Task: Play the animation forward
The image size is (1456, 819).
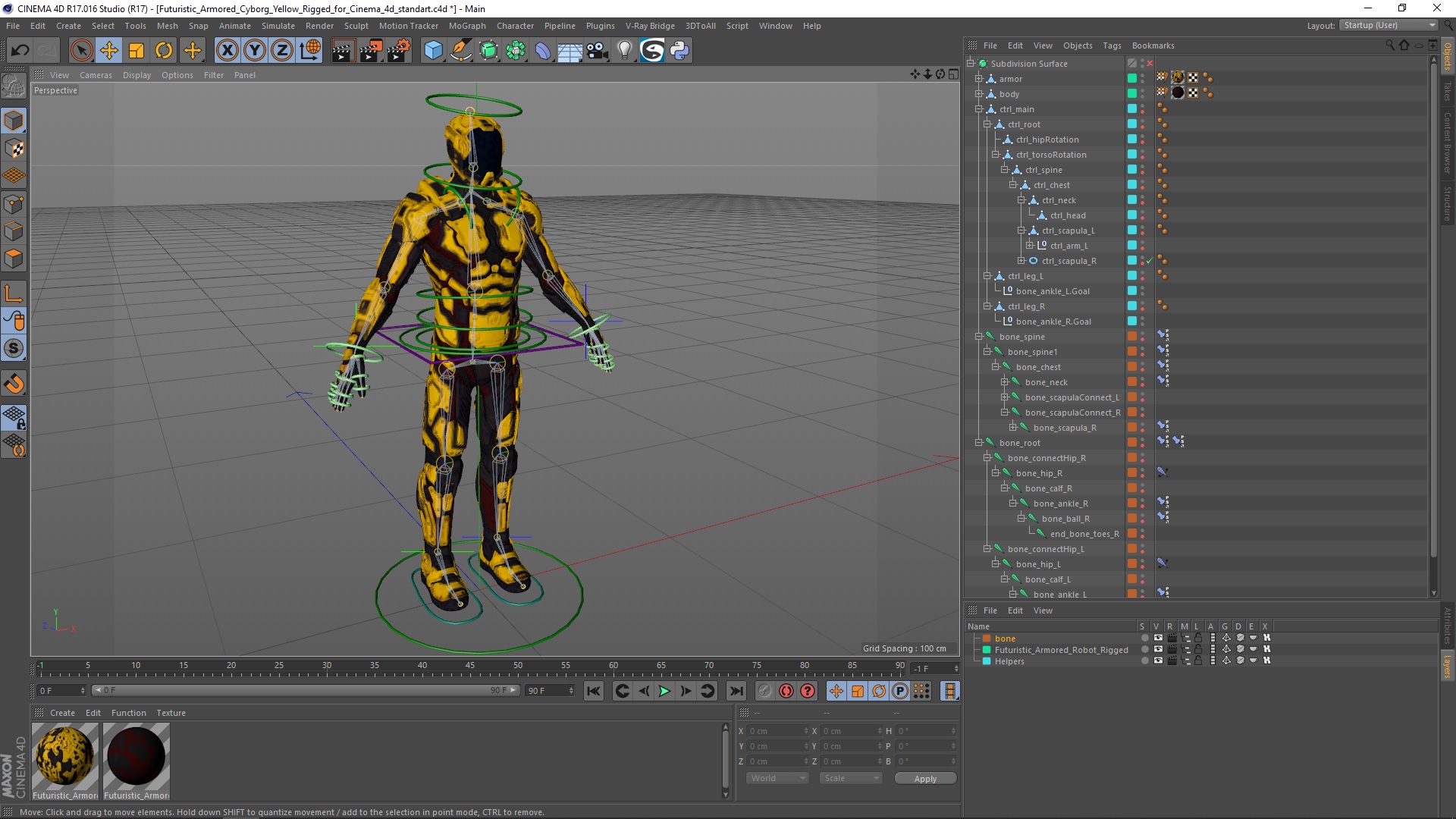Action: tap(664, 691)
